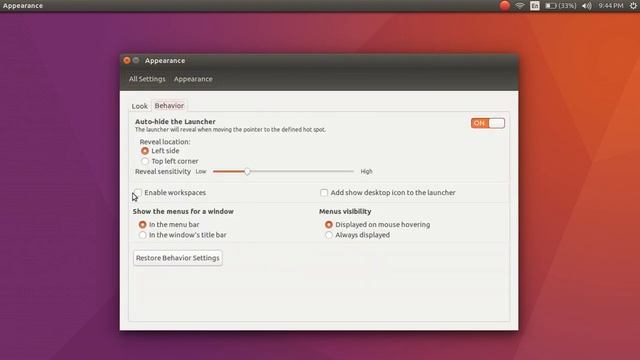Select Top left corner reveal location

pyautogui.click(x=145, y=161)
